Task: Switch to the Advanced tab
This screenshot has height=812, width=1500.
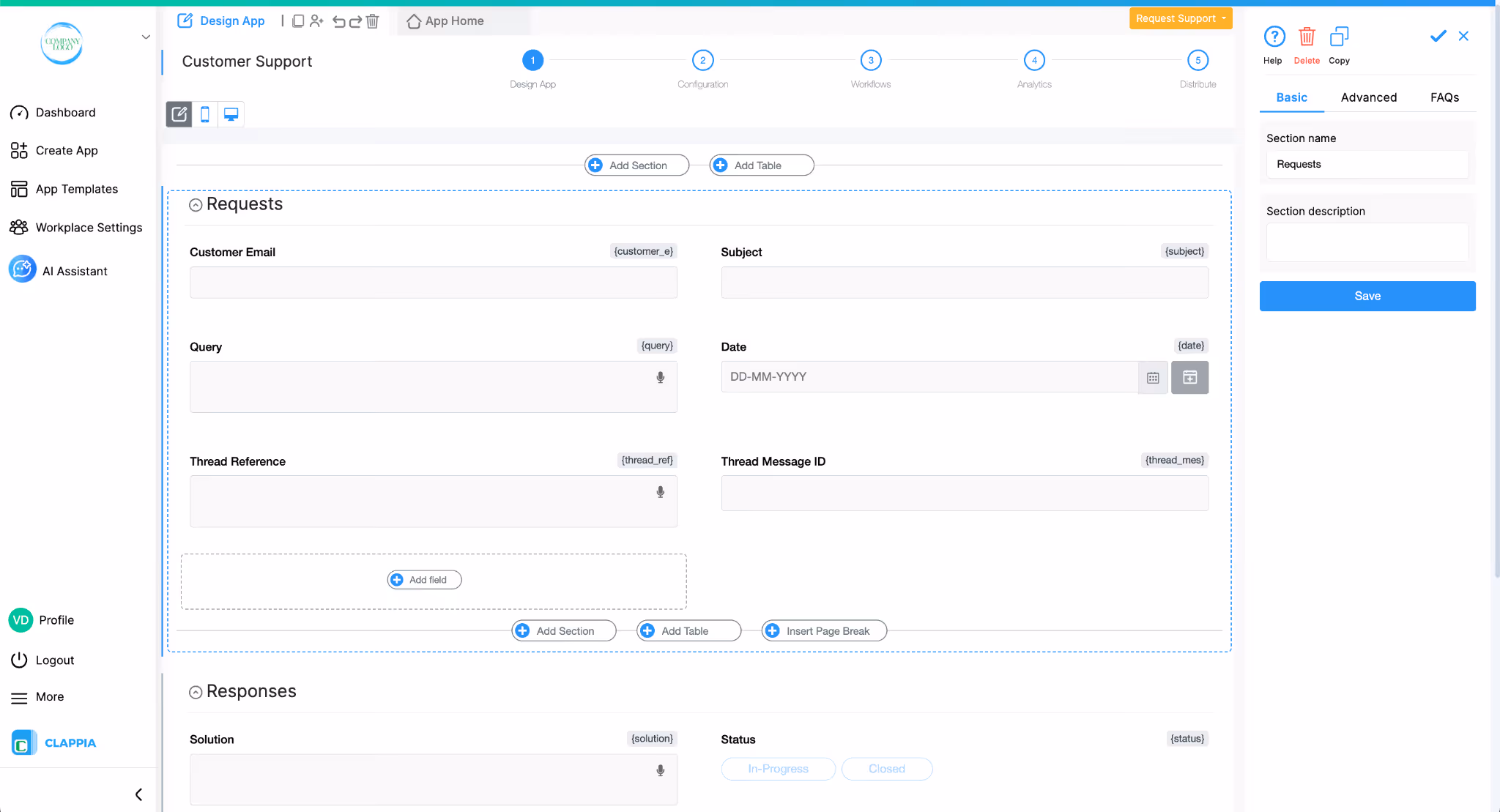Action: pyautogui.click(x=1368, y=97)
